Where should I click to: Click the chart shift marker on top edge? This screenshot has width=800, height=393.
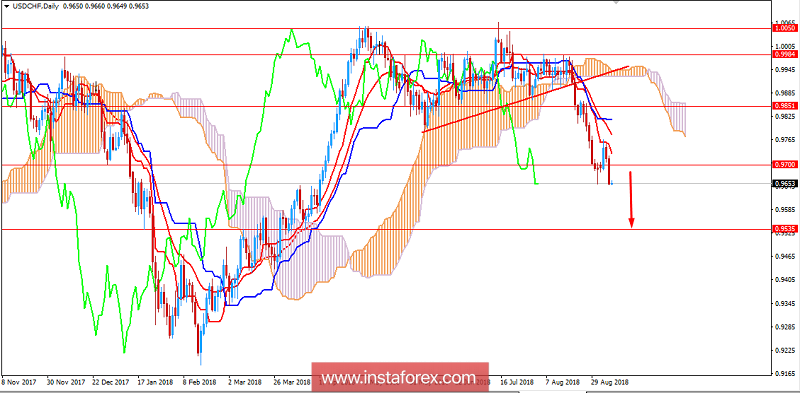(x=616, y=2)
